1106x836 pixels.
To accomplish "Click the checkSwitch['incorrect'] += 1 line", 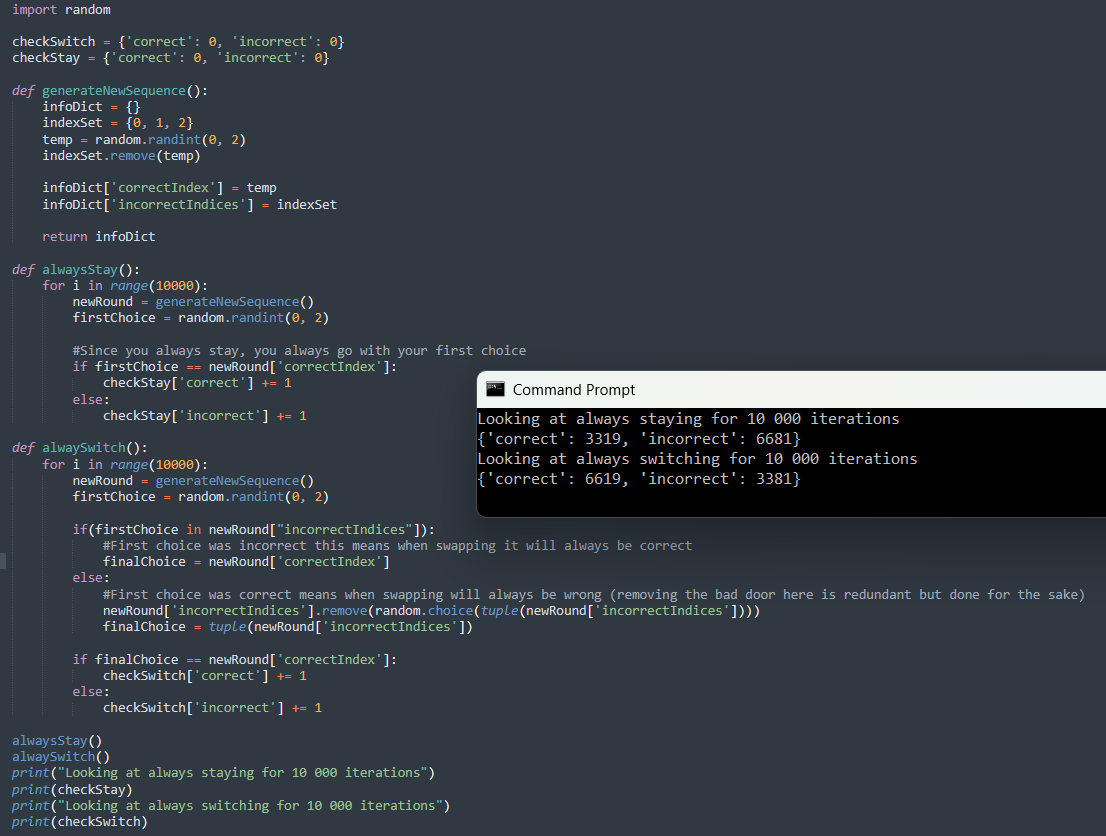I will click(x=212, y=708).
